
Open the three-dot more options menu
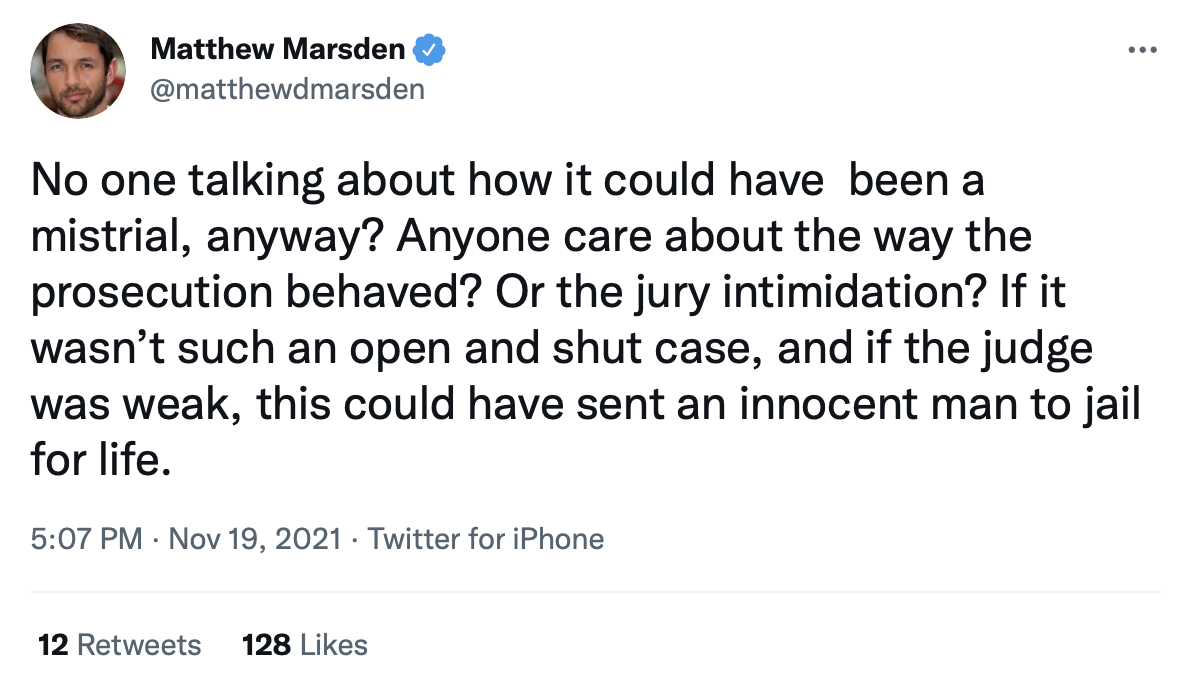pyautogui.click(x=1140, y=50)
